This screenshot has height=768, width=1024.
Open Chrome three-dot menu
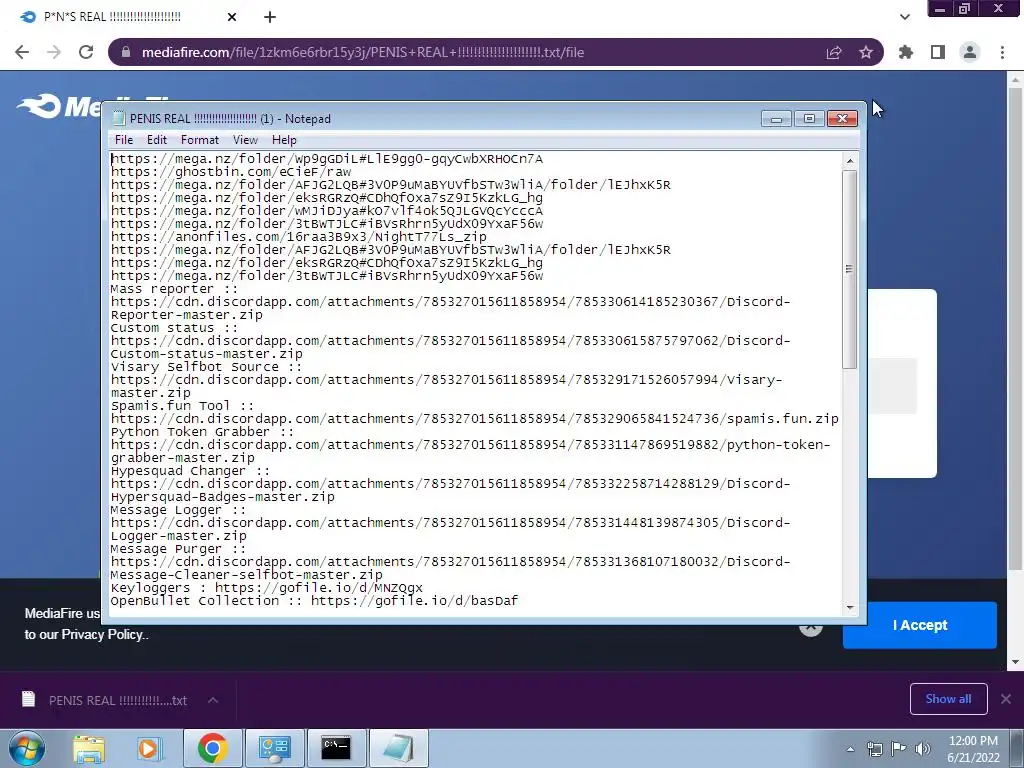(1002, 52)
